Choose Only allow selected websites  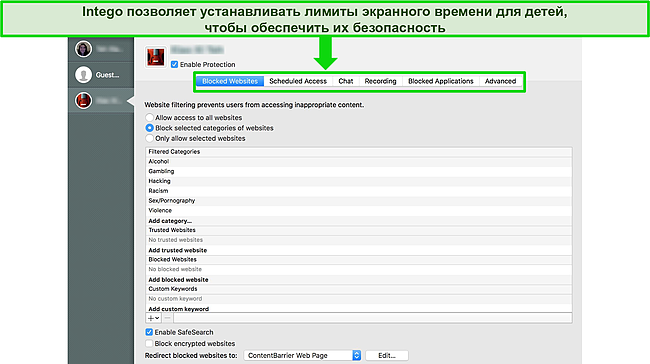tap(150, 138)
